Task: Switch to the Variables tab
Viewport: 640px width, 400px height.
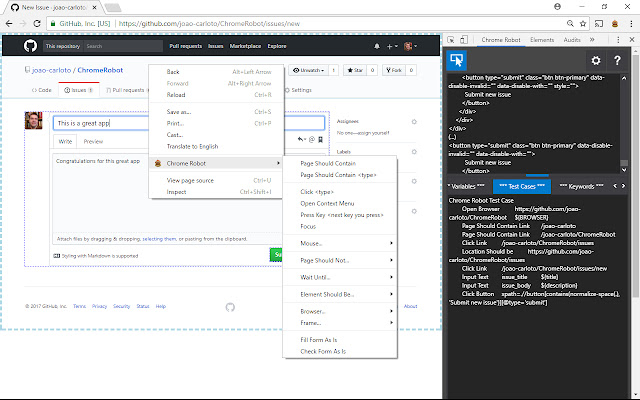Action: click(x=466, y=187)
